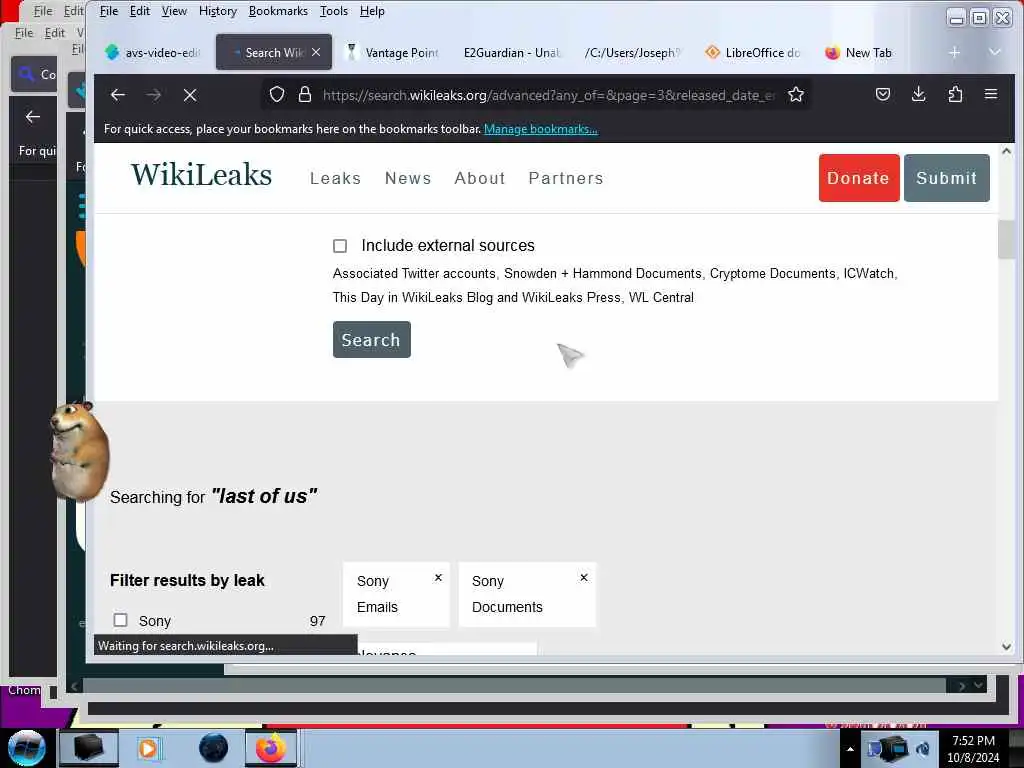Switch to E2Guardian tab
Image resolution: width=1024 pixels, height=768 pixels.
(x=512, y=52)
